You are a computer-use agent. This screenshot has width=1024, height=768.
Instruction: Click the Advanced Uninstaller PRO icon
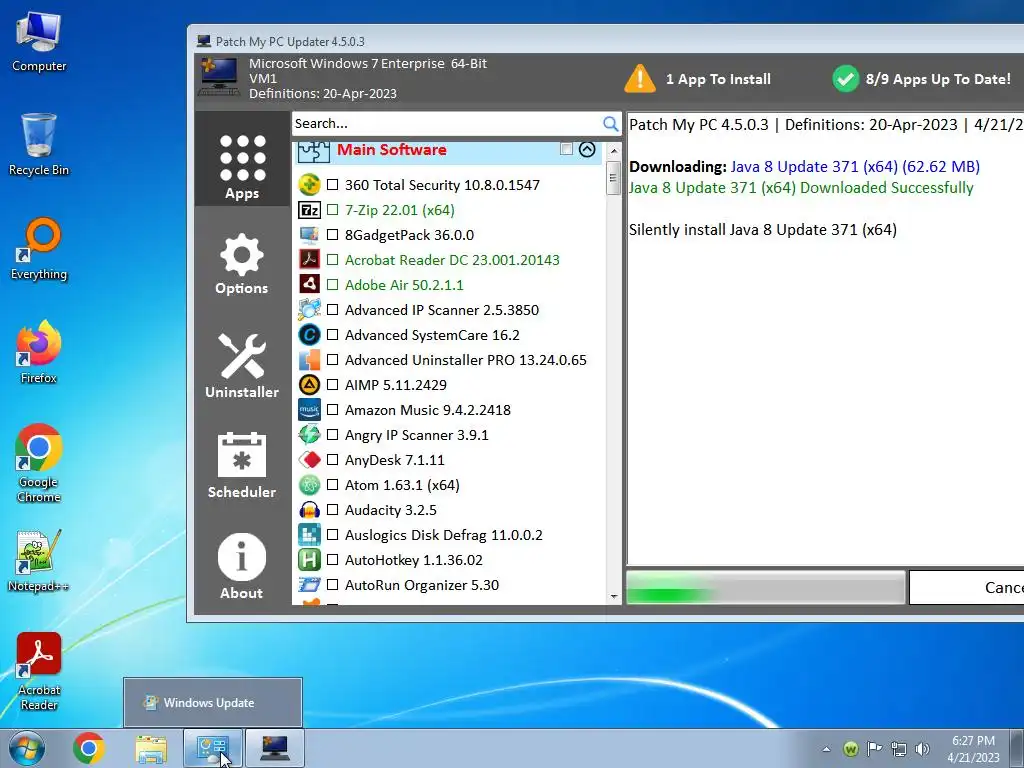310,360
